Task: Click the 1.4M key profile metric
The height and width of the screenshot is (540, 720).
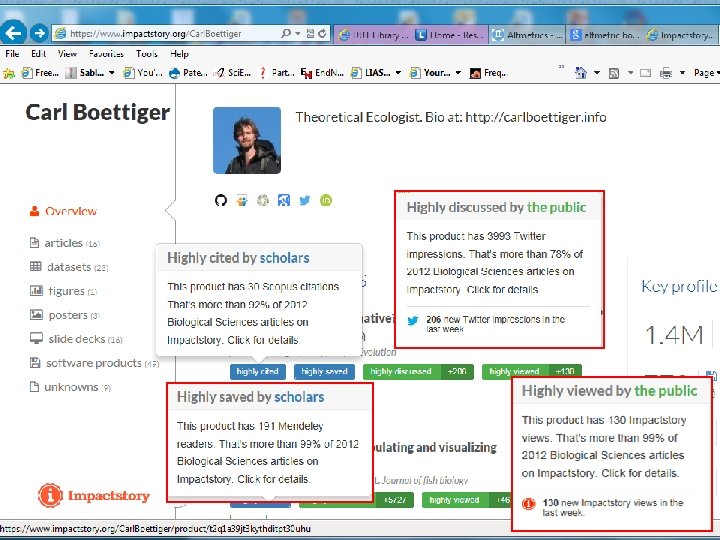Action: point(674,335)
